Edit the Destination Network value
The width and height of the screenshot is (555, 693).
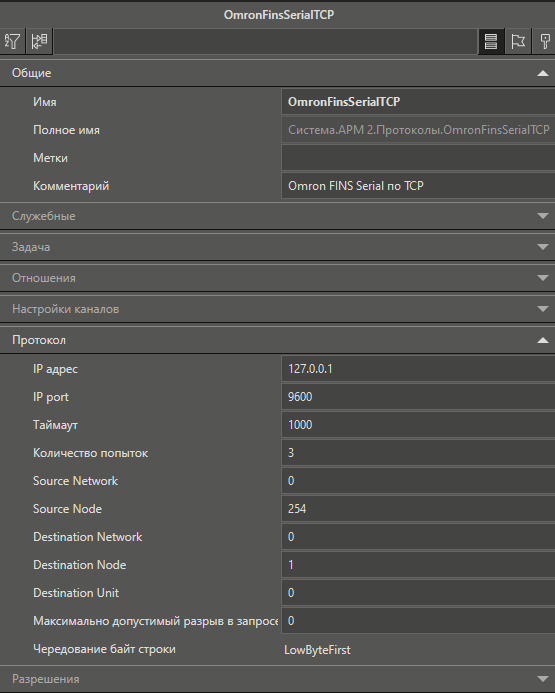418,537
